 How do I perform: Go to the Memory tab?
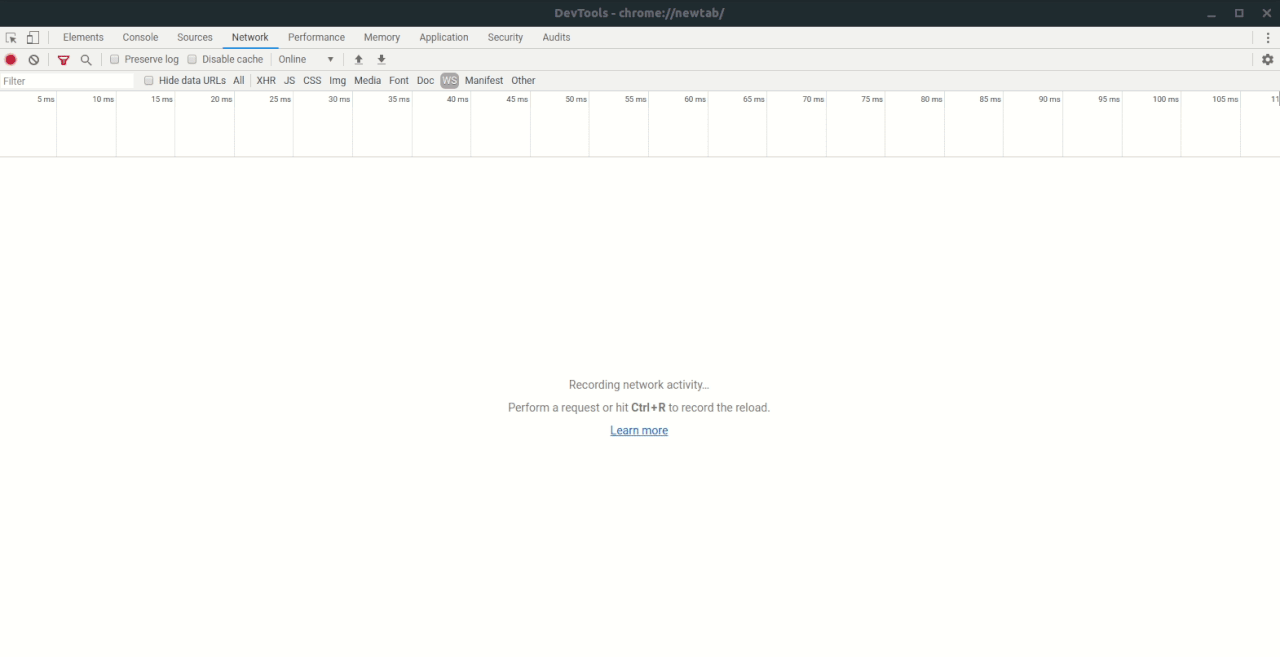pos(382,37)
